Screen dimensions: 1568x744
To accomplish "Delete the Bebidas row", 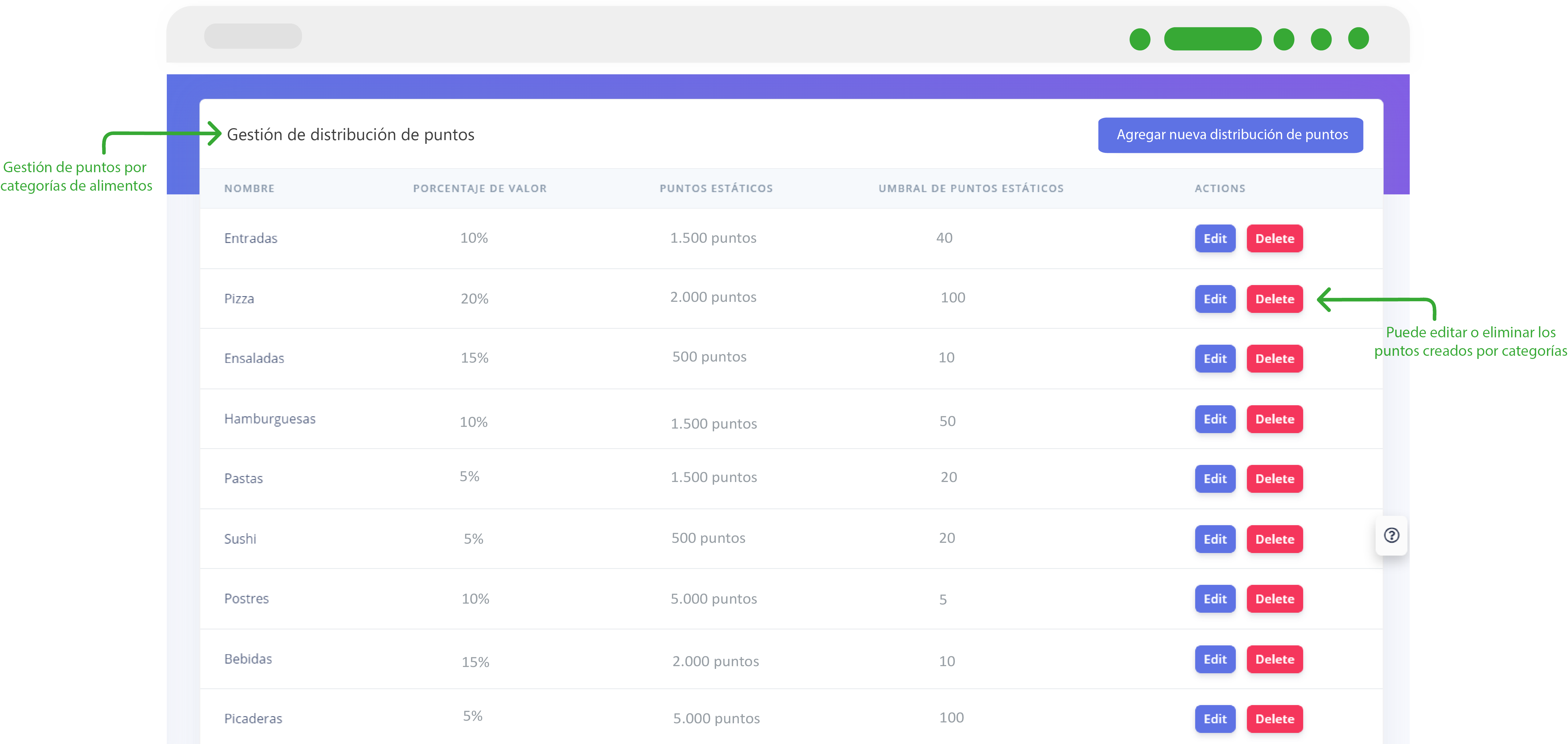I will pyautogui.click(x=1275, y=659).
